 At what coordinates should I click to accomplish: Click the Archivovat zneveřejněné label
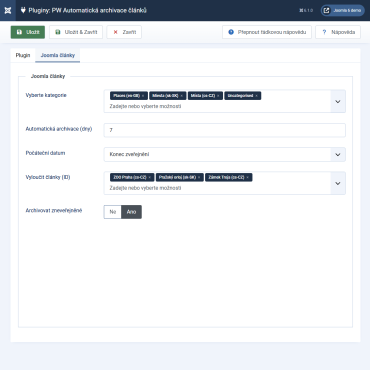[54, 210]
